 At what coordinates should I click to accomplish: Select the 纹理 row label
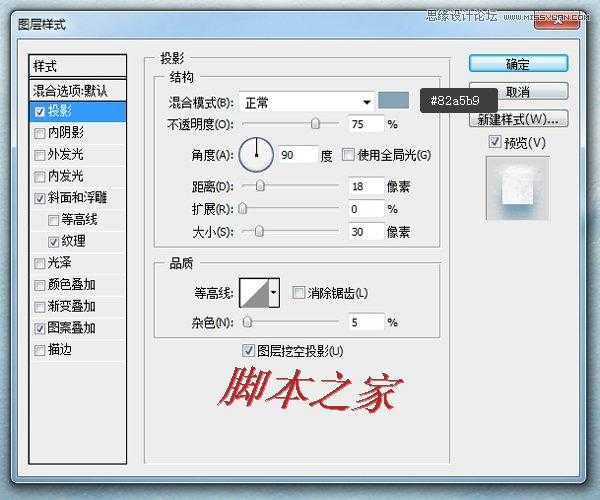point(73,241)
